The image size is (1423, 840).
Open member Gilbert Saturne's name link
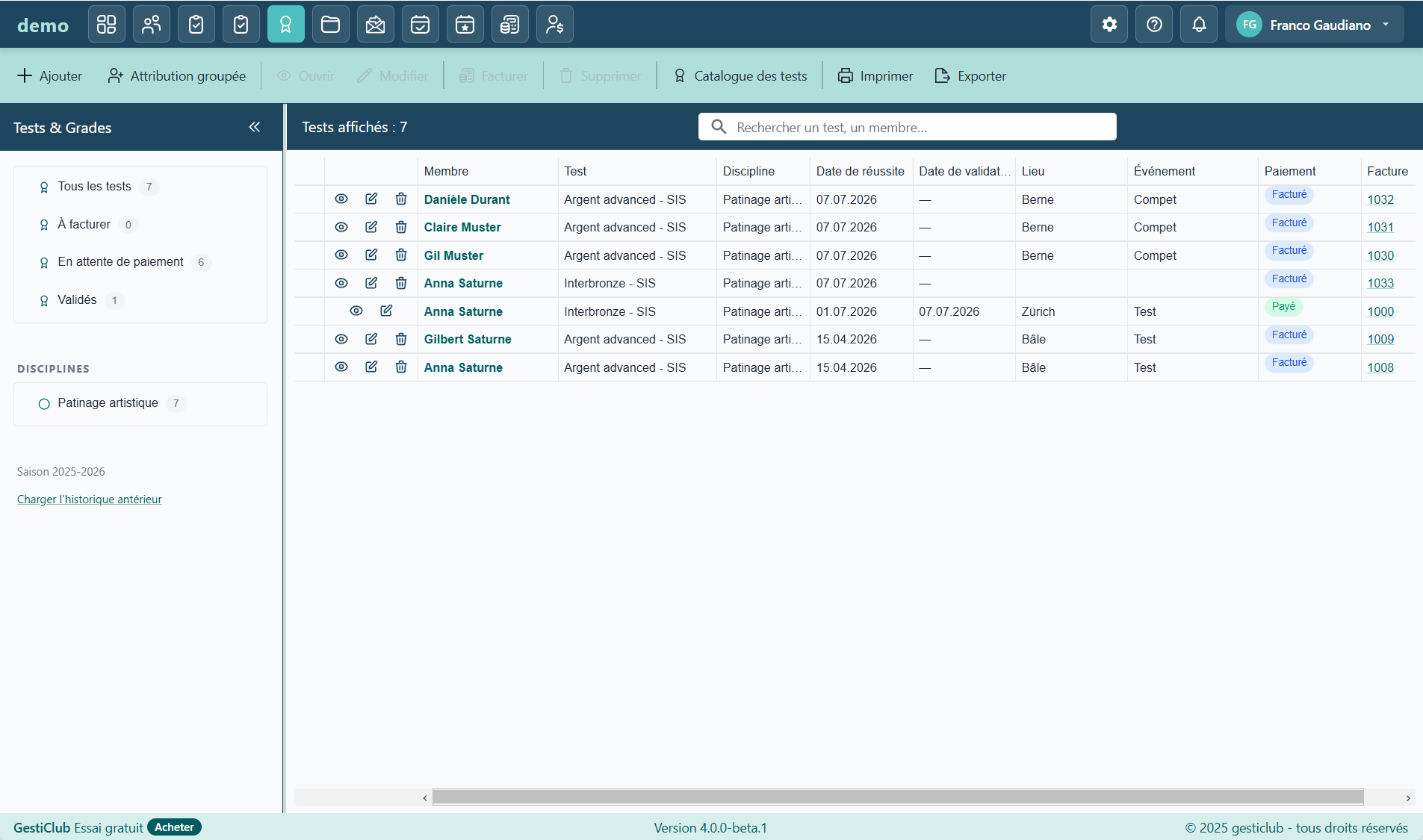pos(468,339)
